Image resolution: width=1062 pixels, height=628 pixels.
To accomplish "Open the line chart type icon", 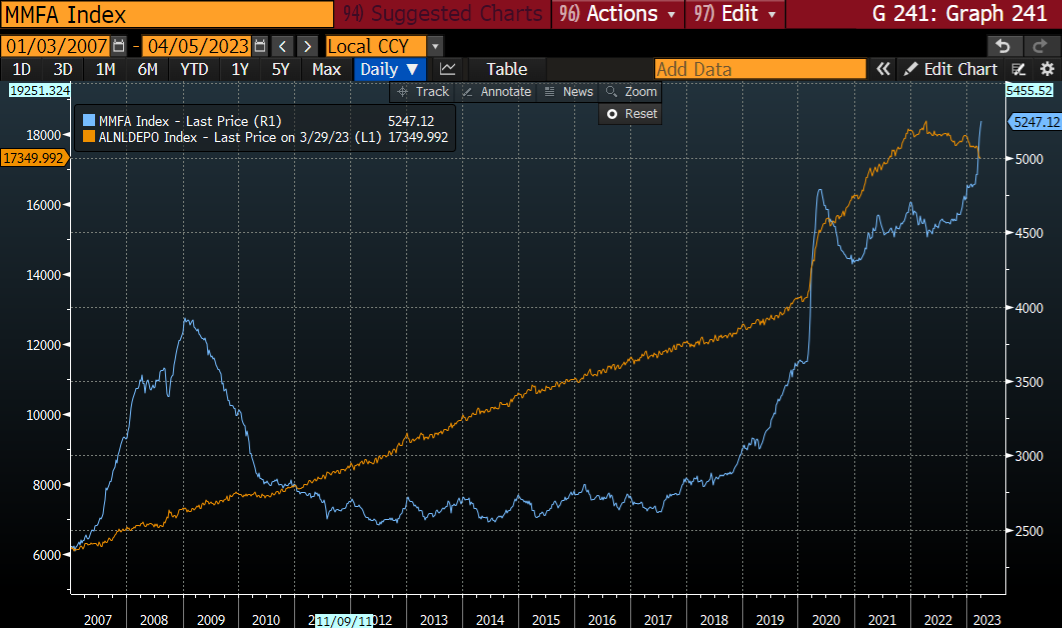I will pyautogui.click(x=447, y=69).
